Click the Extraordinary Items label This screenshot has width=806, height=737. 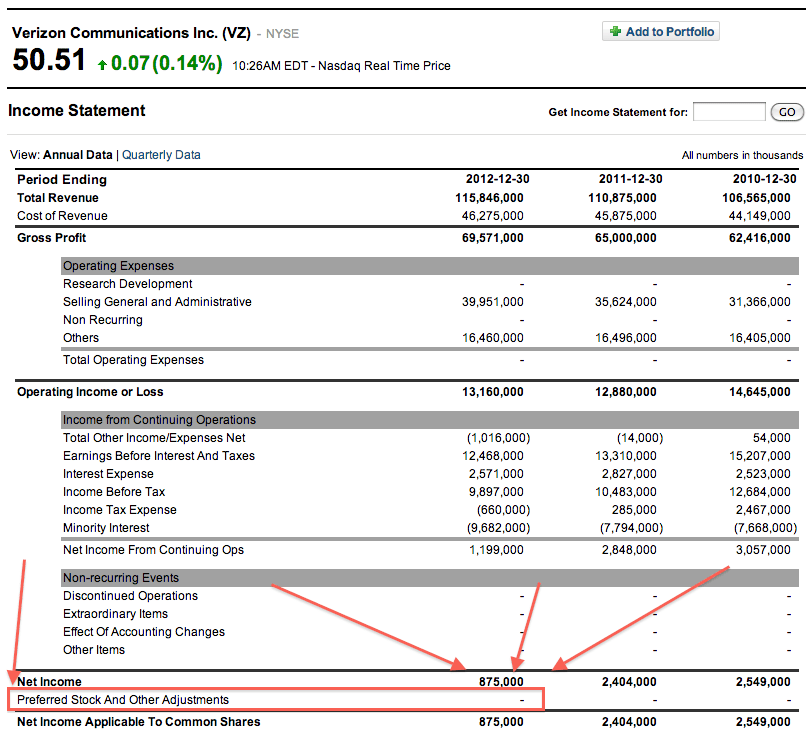pyautogui.click(x=115, y=614)
